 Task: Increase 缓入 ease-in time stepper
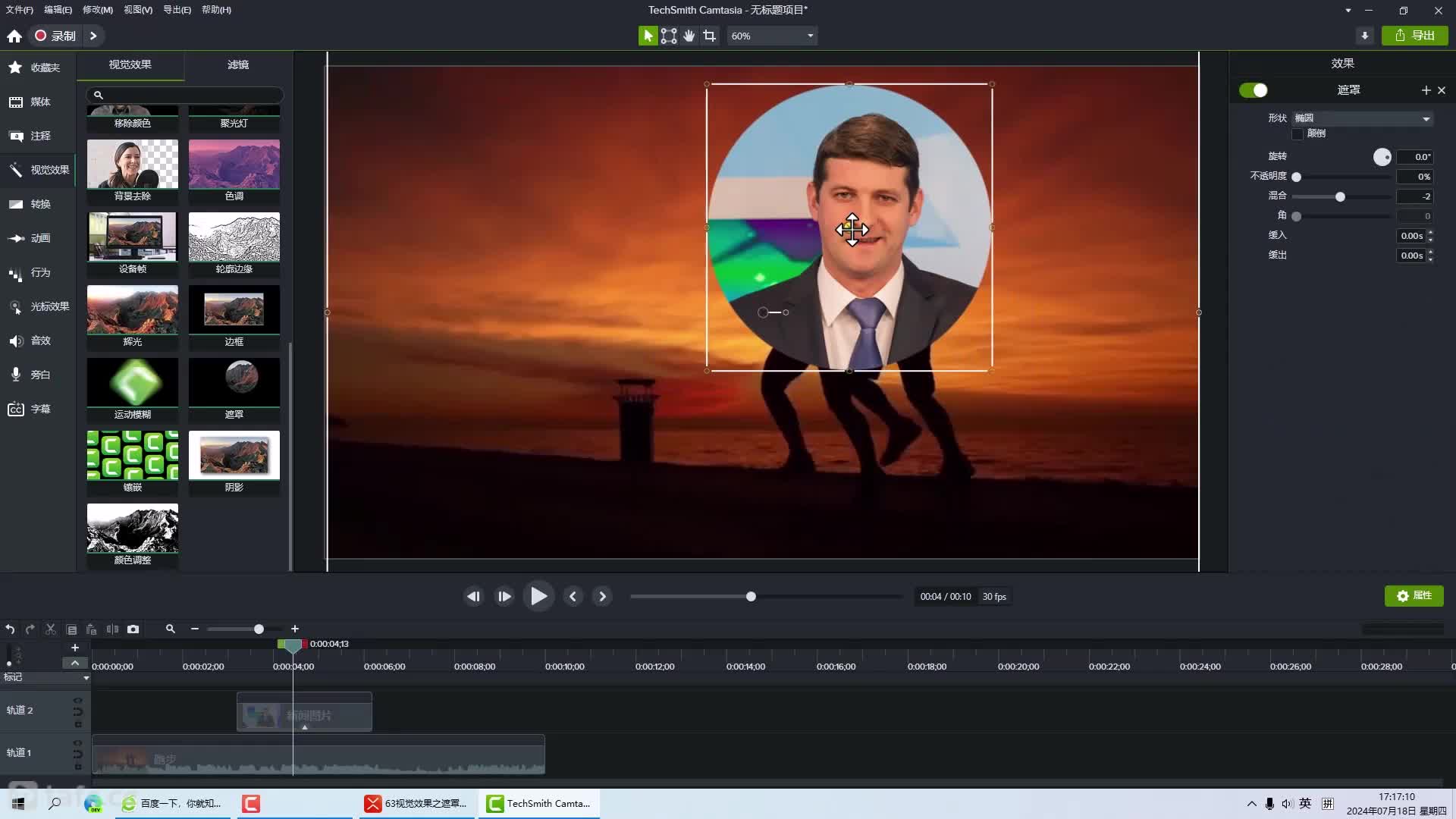click(1430, 232)
